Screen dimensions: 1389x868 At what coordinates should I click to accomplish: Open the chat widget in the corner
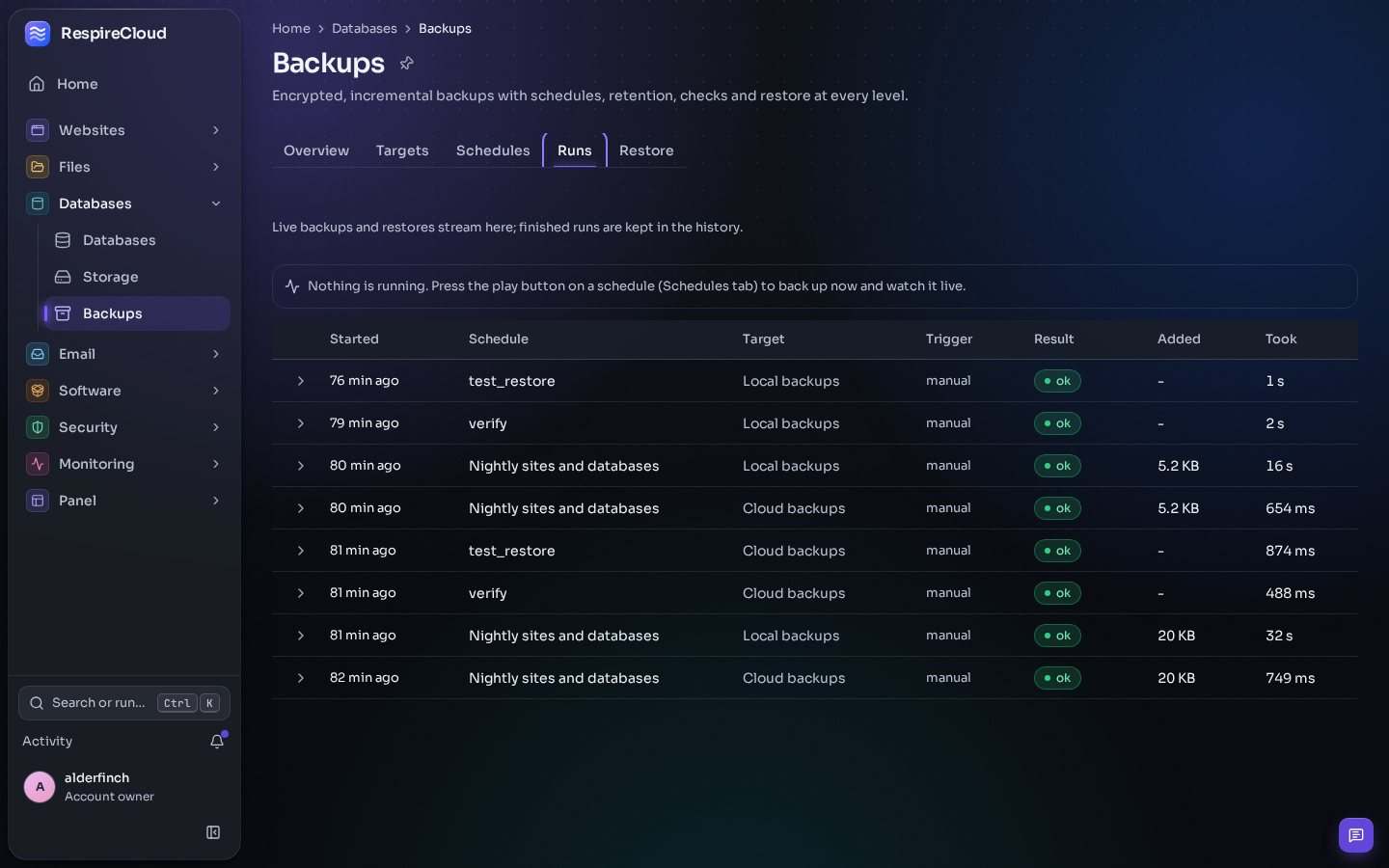point(1356,835)
